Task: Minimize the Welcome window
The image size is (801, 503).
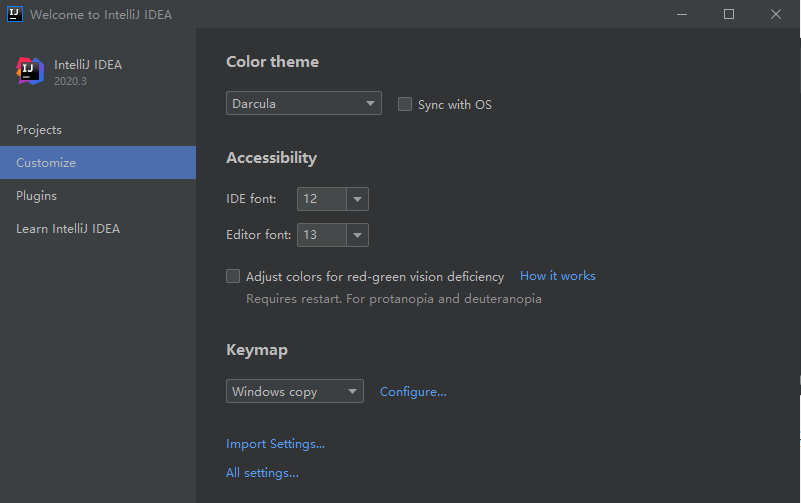Action: 682,14
